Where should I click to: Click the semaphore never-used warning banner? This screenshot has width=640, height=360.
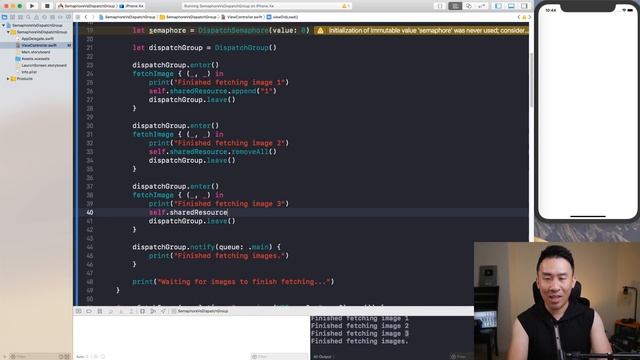coord(421,31)
